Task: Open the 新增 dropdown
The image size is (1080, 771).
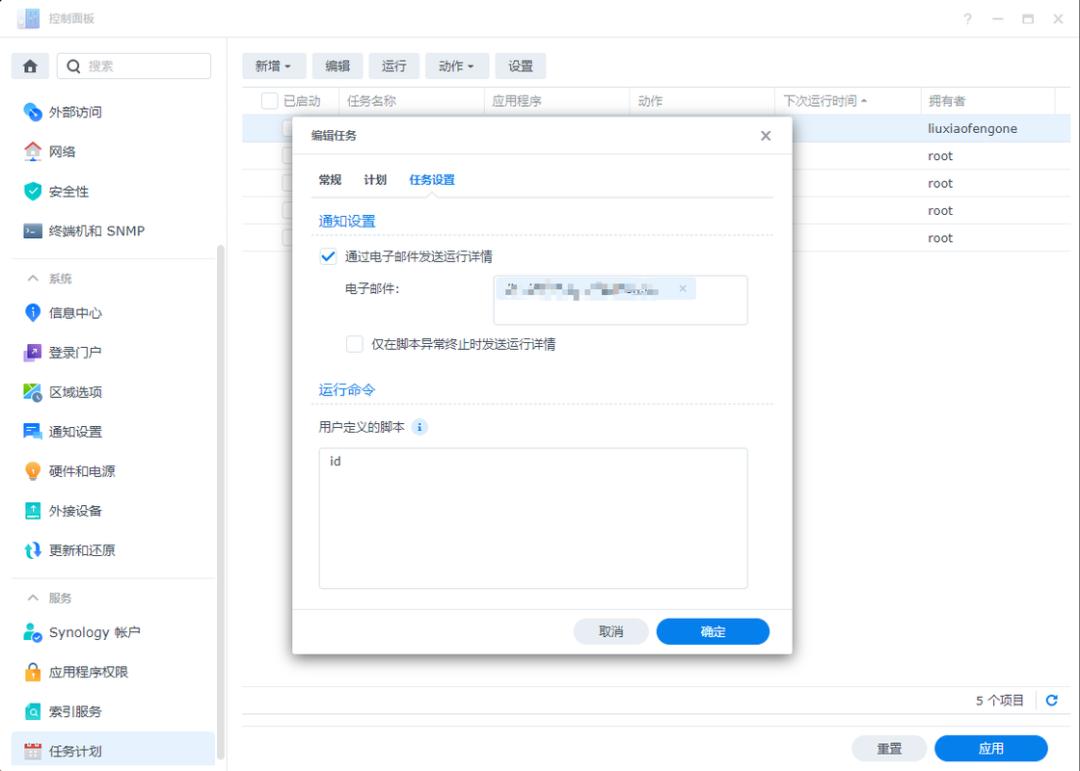Action: [x=273, y=66]
